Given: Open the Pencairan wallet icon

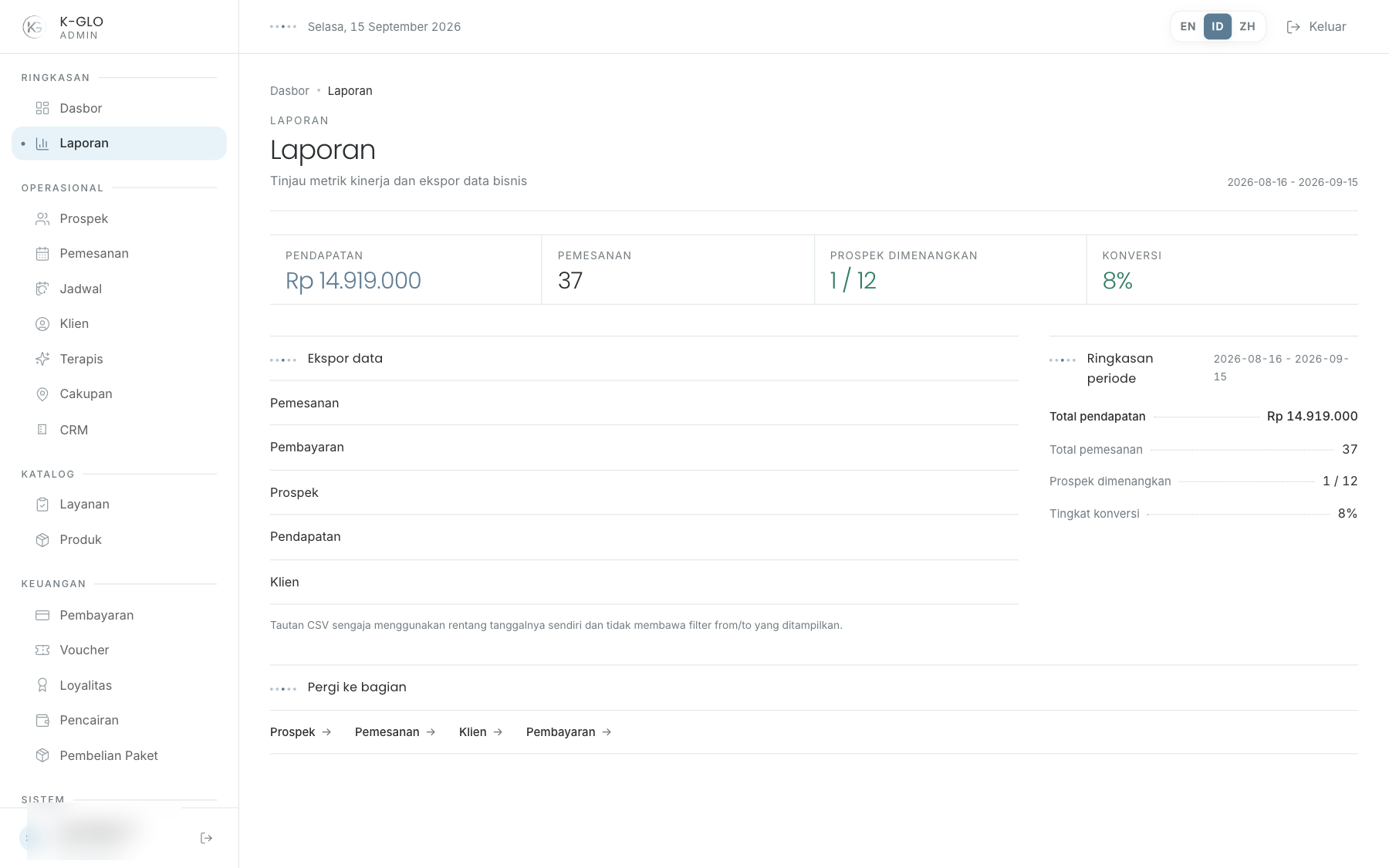Looking at the screenshot, I should click(x=42, y=721).
